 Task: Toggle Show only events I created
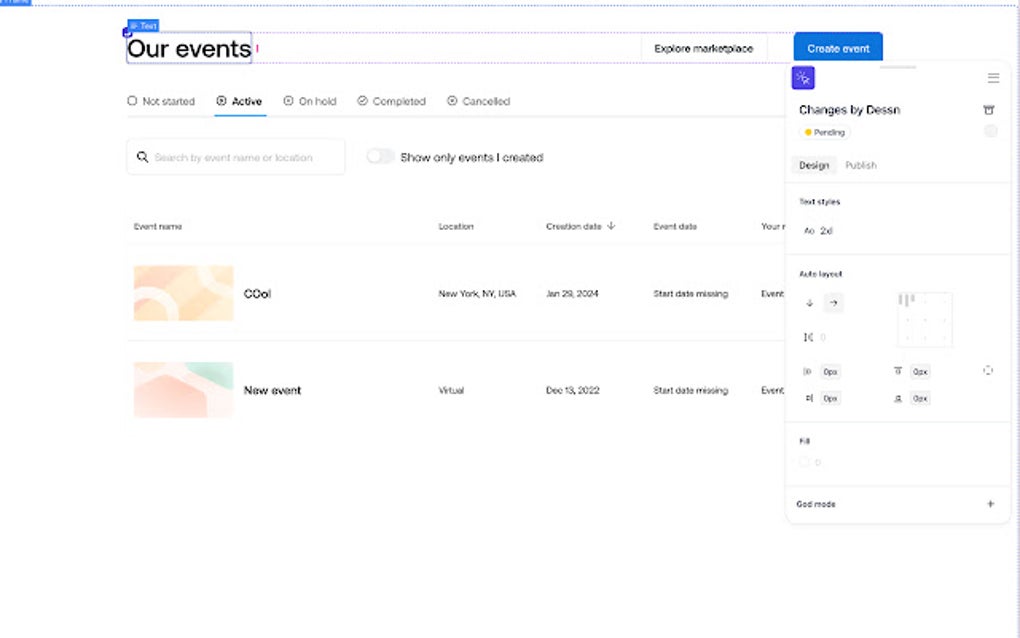[x=380, y=157]
